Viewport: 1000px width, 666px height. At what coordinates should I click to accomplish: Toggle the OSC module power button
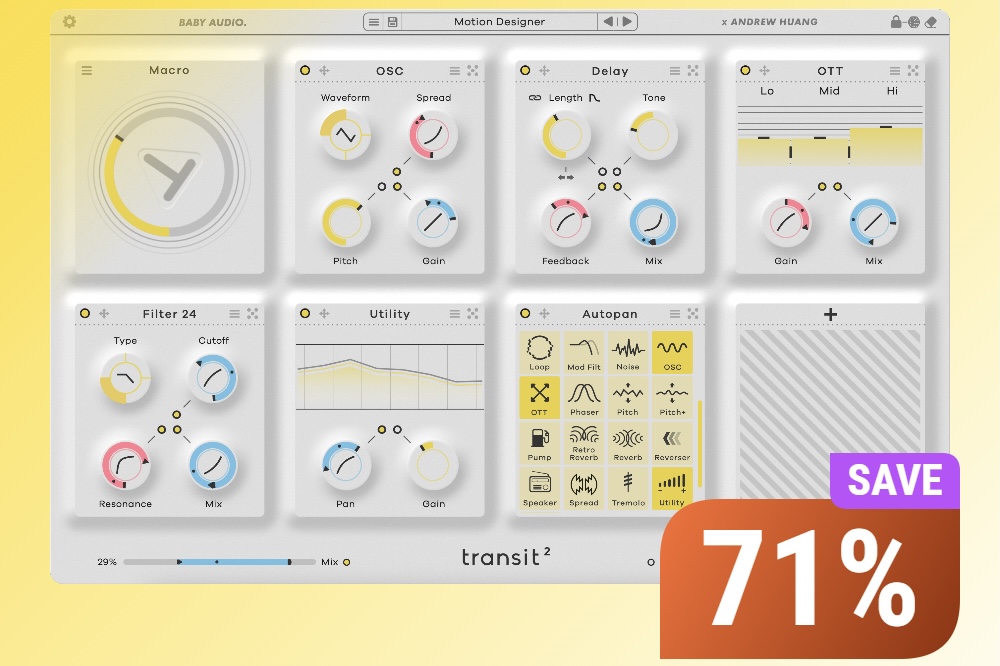305,70
